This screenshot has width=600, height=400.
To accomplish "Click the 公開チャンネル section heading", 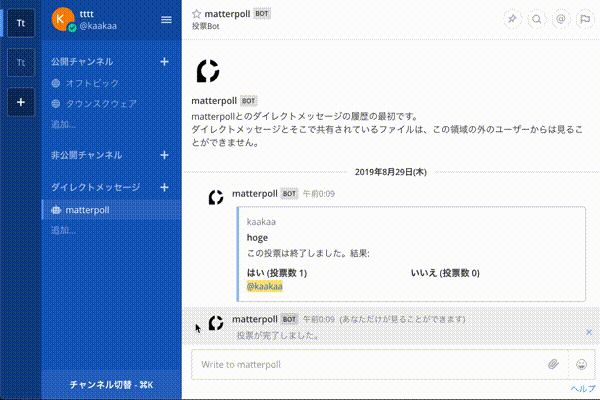I will [x=82, y=62].
